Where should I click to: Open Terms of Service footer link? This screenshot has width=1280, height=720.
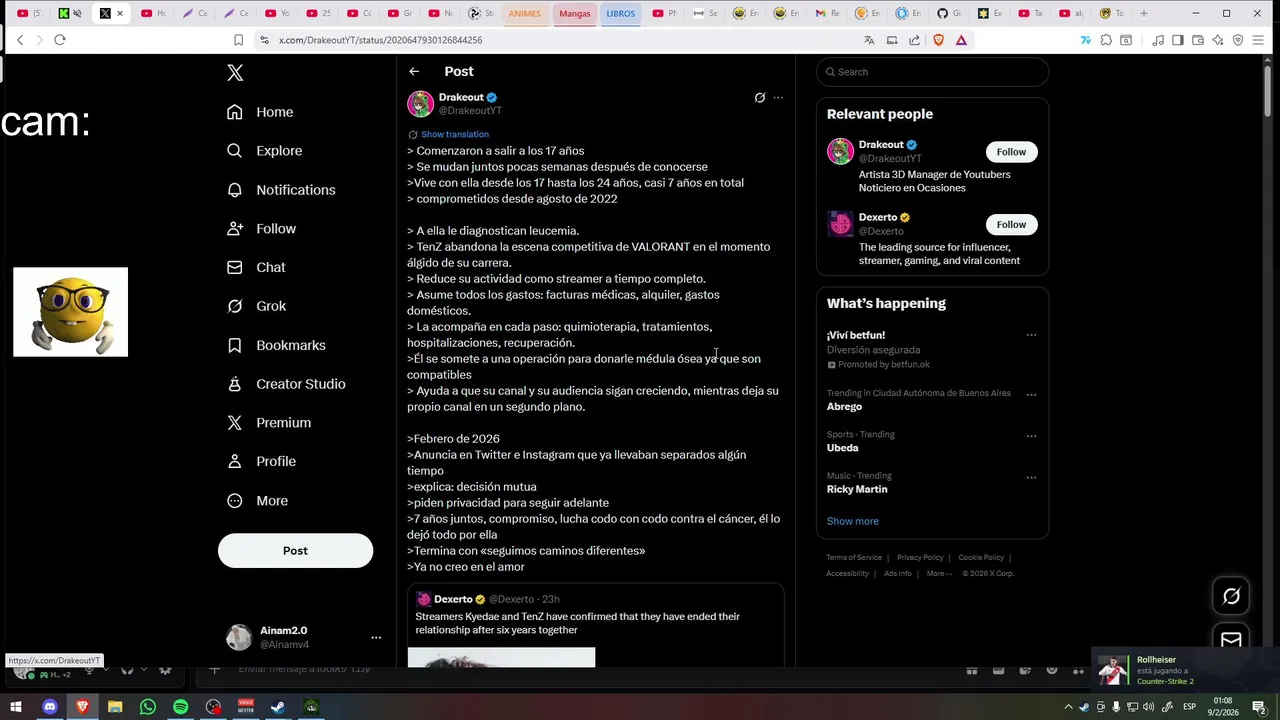pyautogui.click(x=854, y=557)
